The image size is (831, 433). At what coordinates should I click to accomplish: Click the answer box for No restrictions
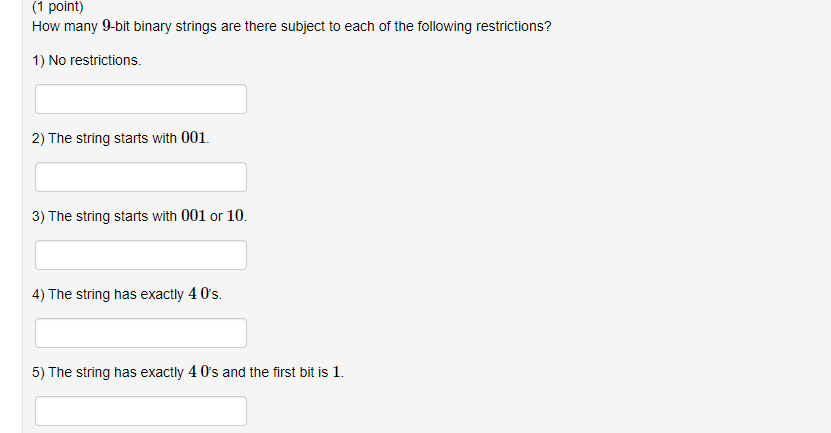tap(141, 99)
